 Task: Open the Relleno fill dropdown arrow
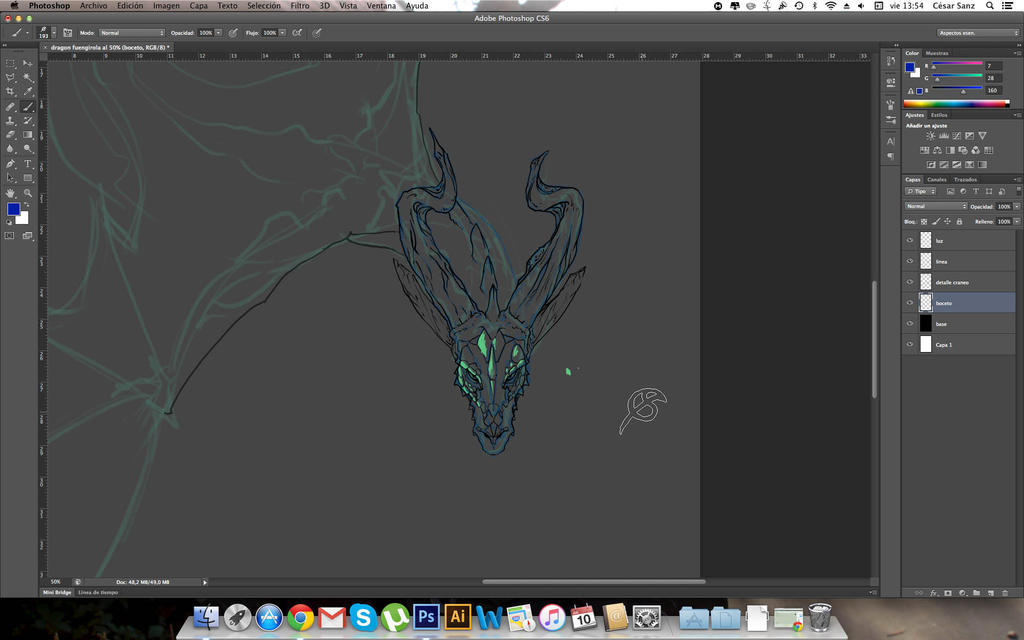click(1016, 222)
